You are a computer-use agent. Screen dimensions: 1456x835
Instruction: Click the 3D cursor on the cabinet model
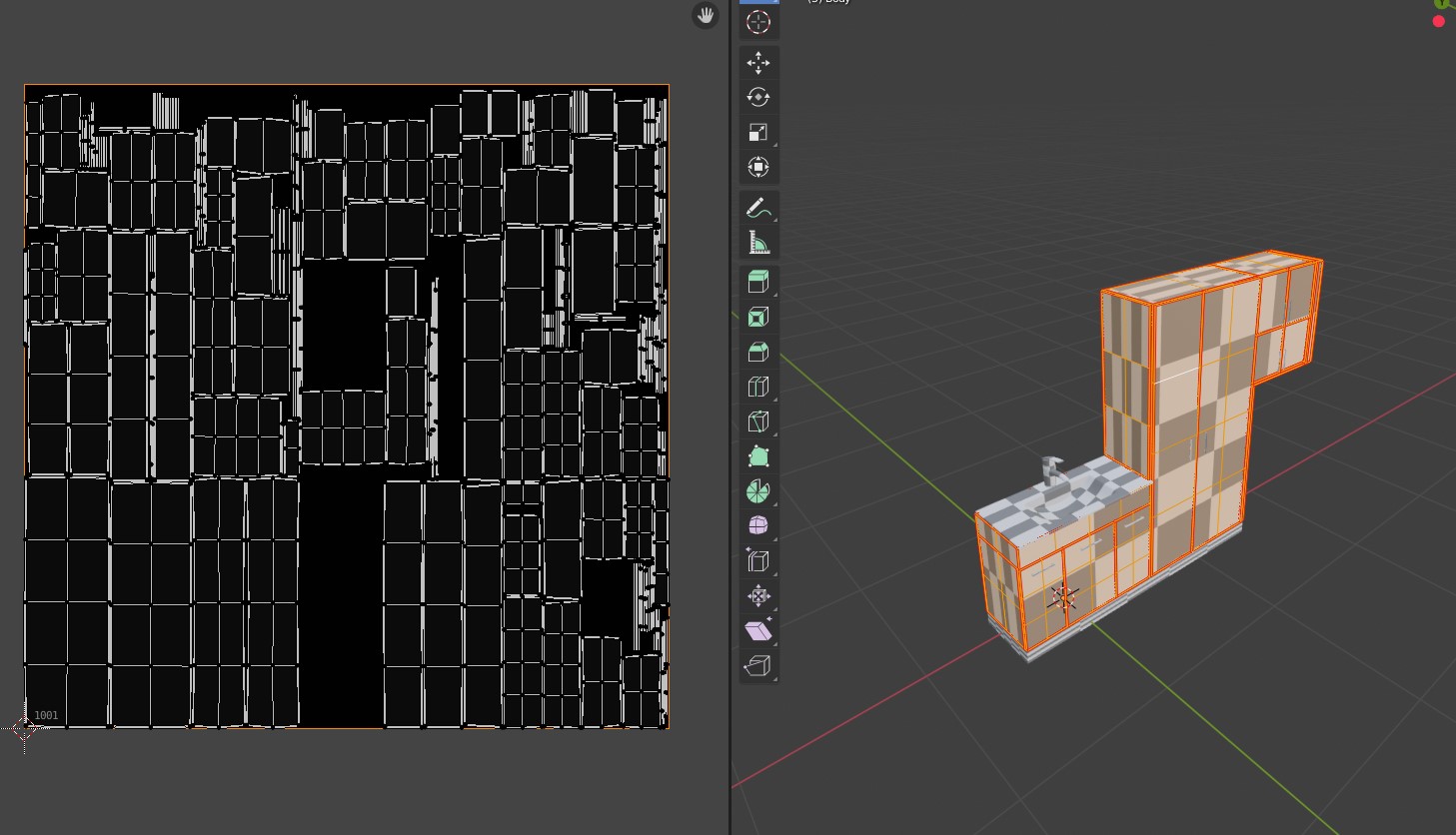point(1063,598)
